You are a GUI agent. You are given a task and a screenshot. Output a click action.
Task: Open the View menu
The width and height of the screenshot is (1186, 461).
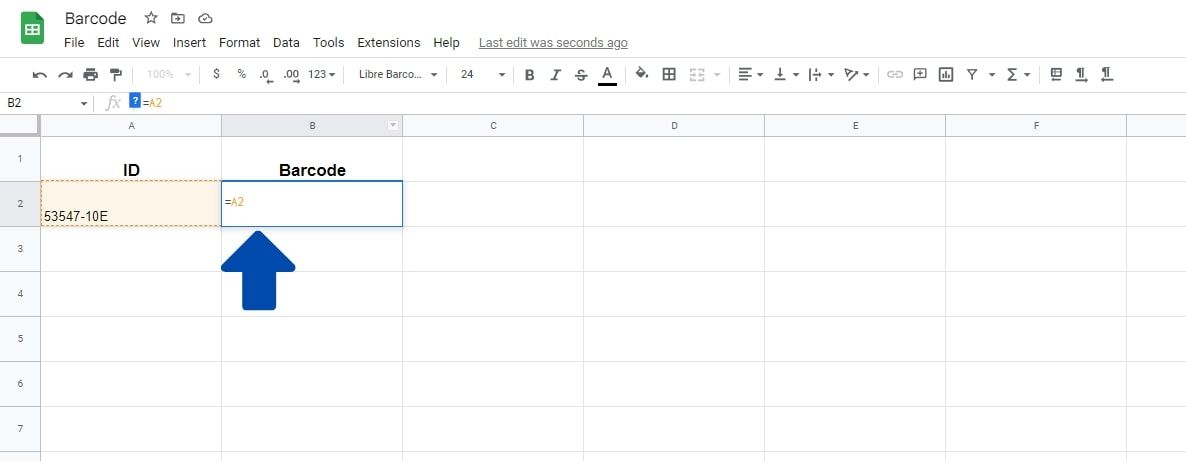(146, 42)
